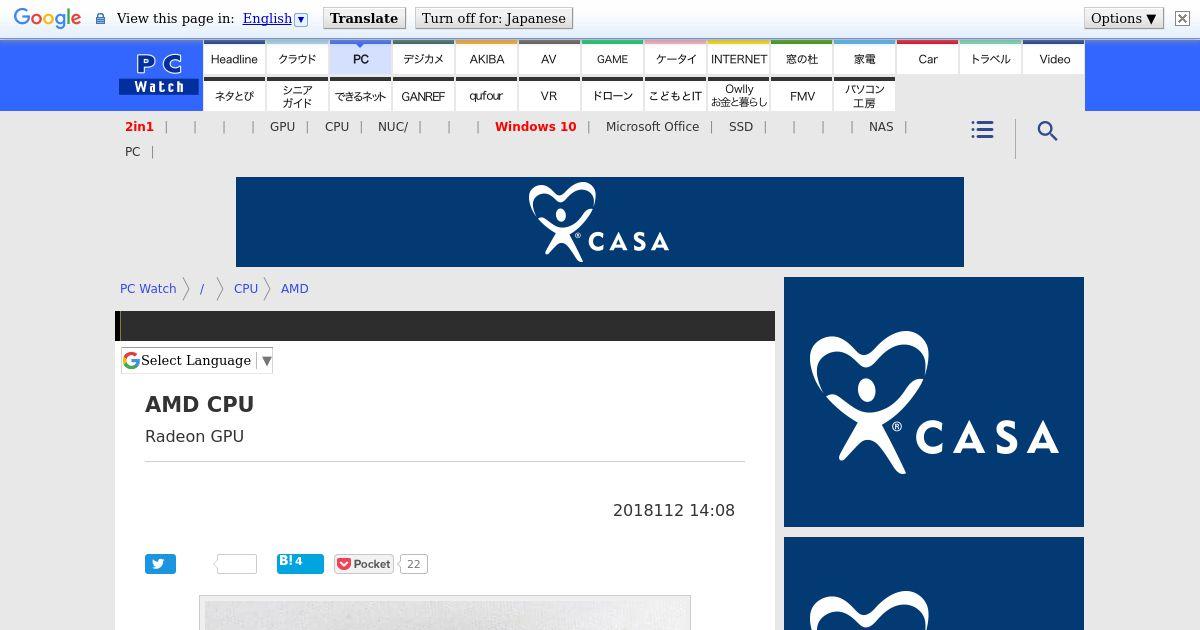Click Turn off for: Japanese button
Viewport: 1200px width, 630px height.
(494, 18)
